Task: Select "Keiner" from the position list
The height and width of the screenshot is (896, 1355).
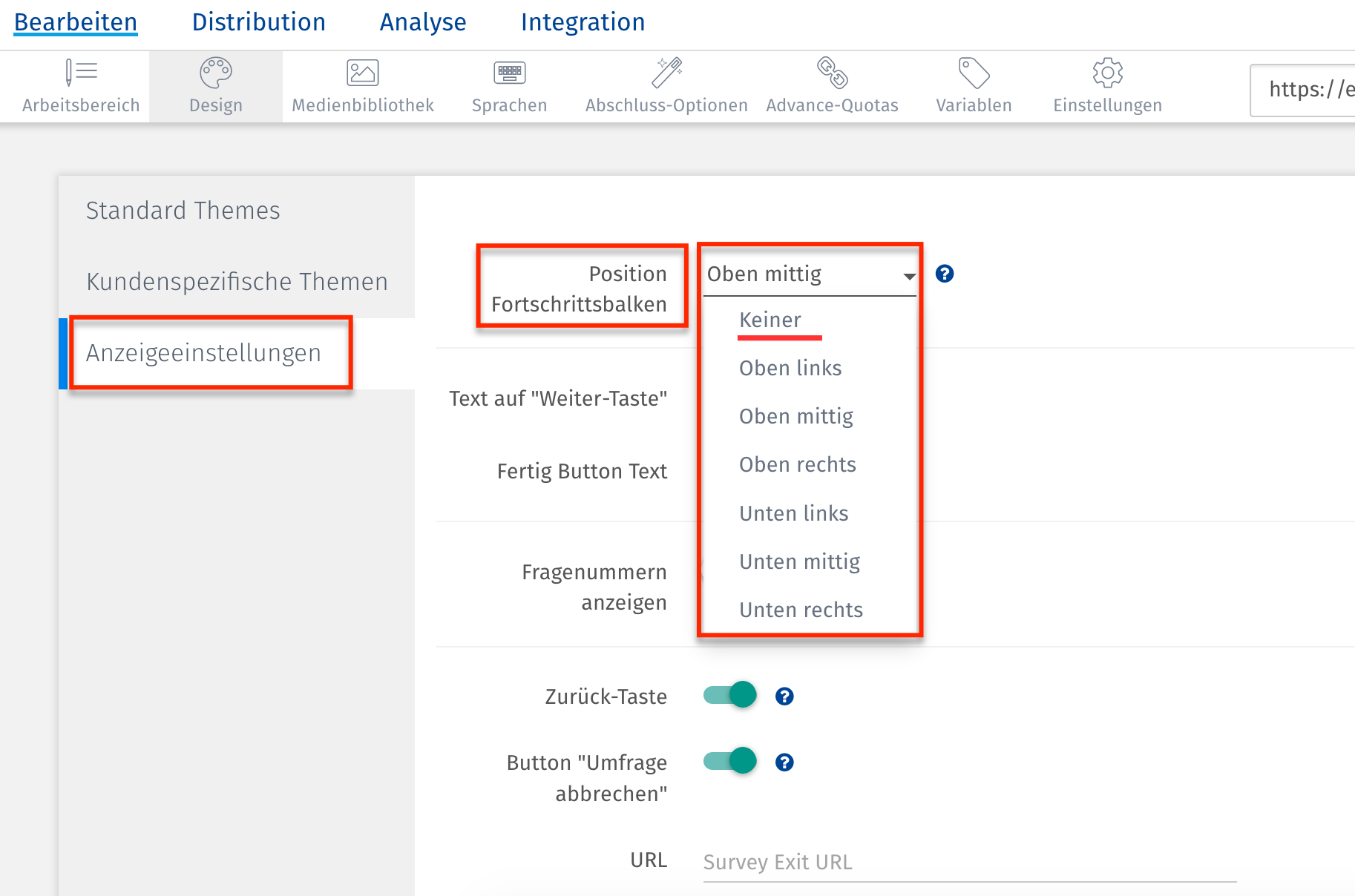Action: pyautogui.click(x=770, y=320)
